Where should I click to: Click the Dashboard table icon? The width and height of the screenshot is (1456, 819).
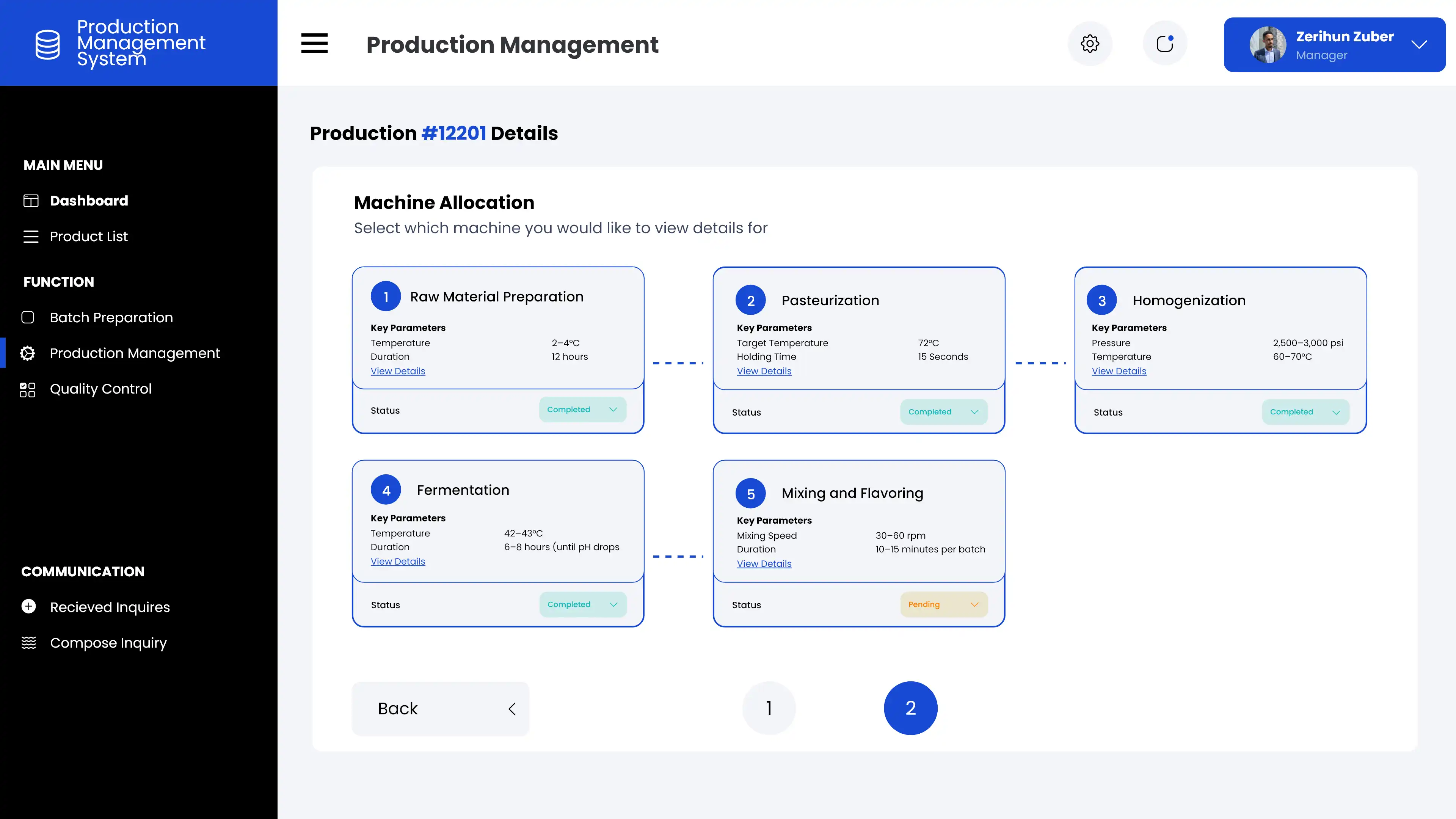click(30, 201)
